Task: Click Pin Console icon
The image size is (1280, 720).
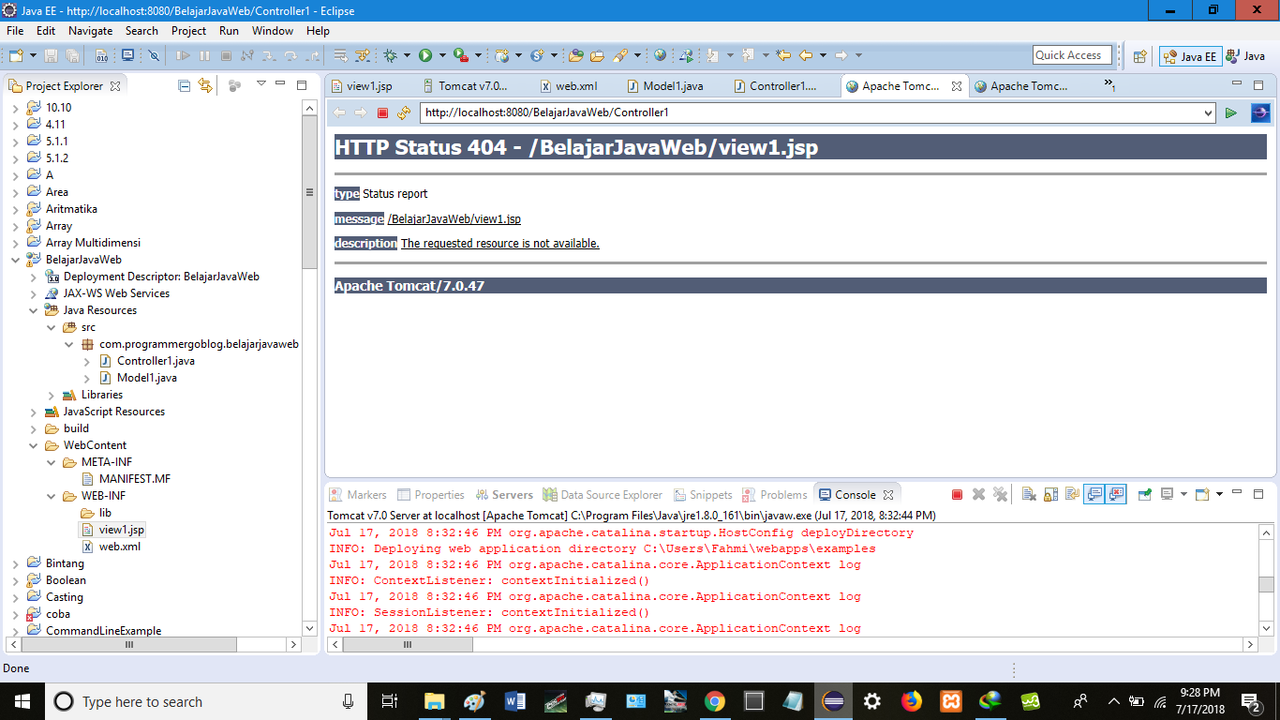Action: pyautogui.click(x=1145, y=494)
